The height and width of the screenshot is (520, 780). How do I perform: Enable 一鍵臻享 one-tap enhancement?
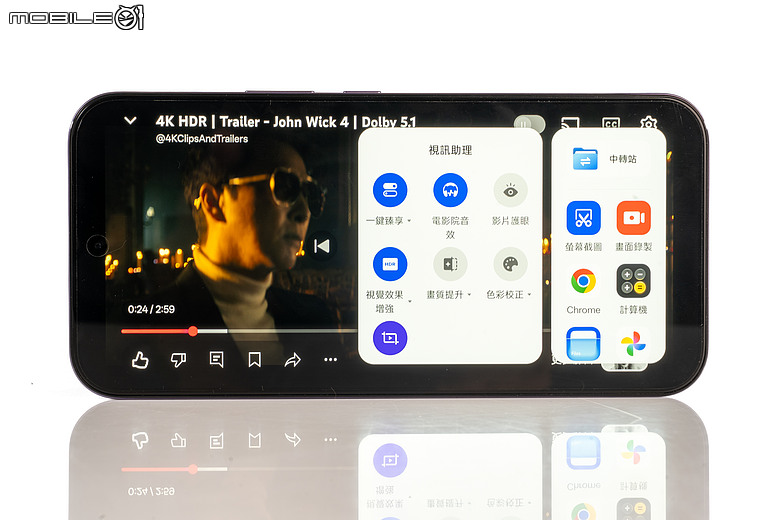pyautogui.click(x=390, y=190)
